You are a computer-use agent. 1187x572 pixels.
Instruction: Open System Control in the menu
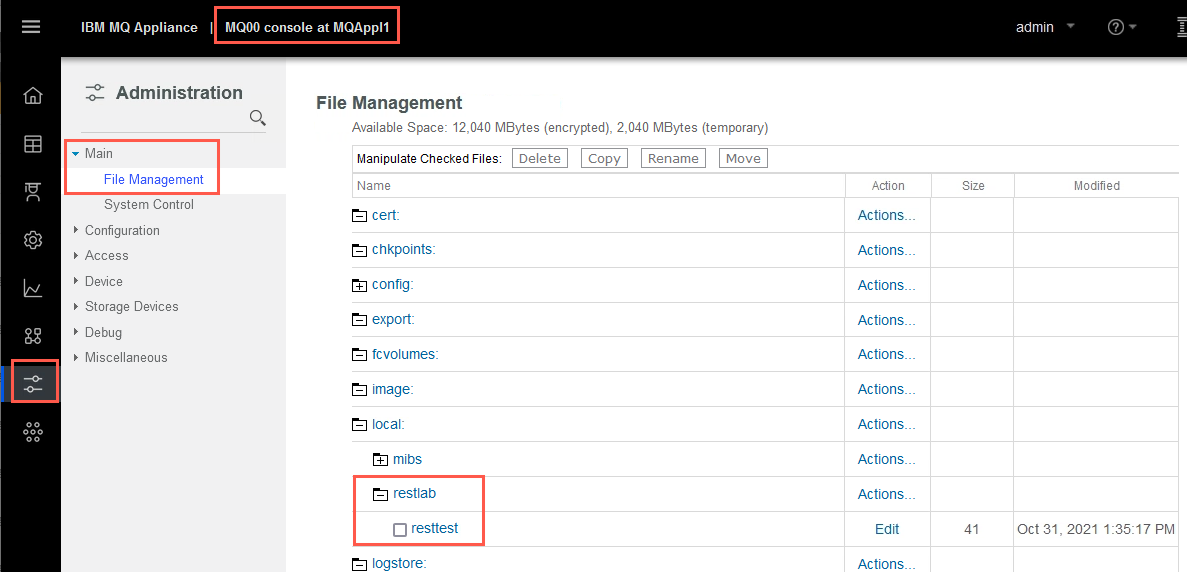149,204
